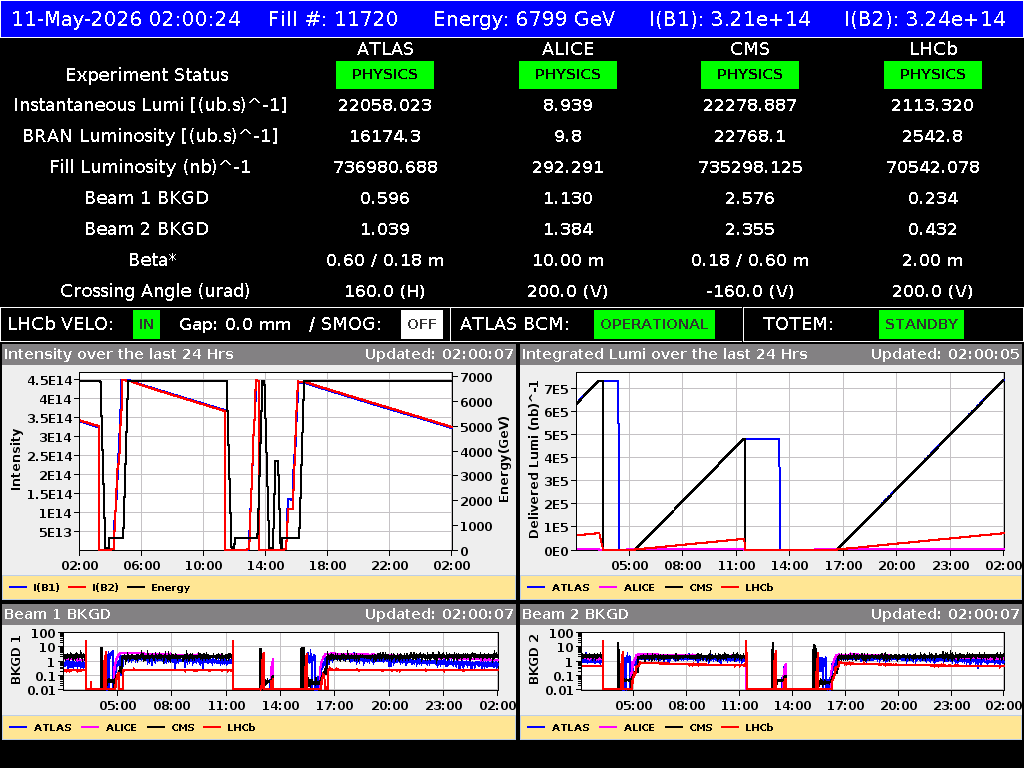1024x768 pixels.
Task: Click the LHCb VELO green IN indicator
Action: point(146,325)
